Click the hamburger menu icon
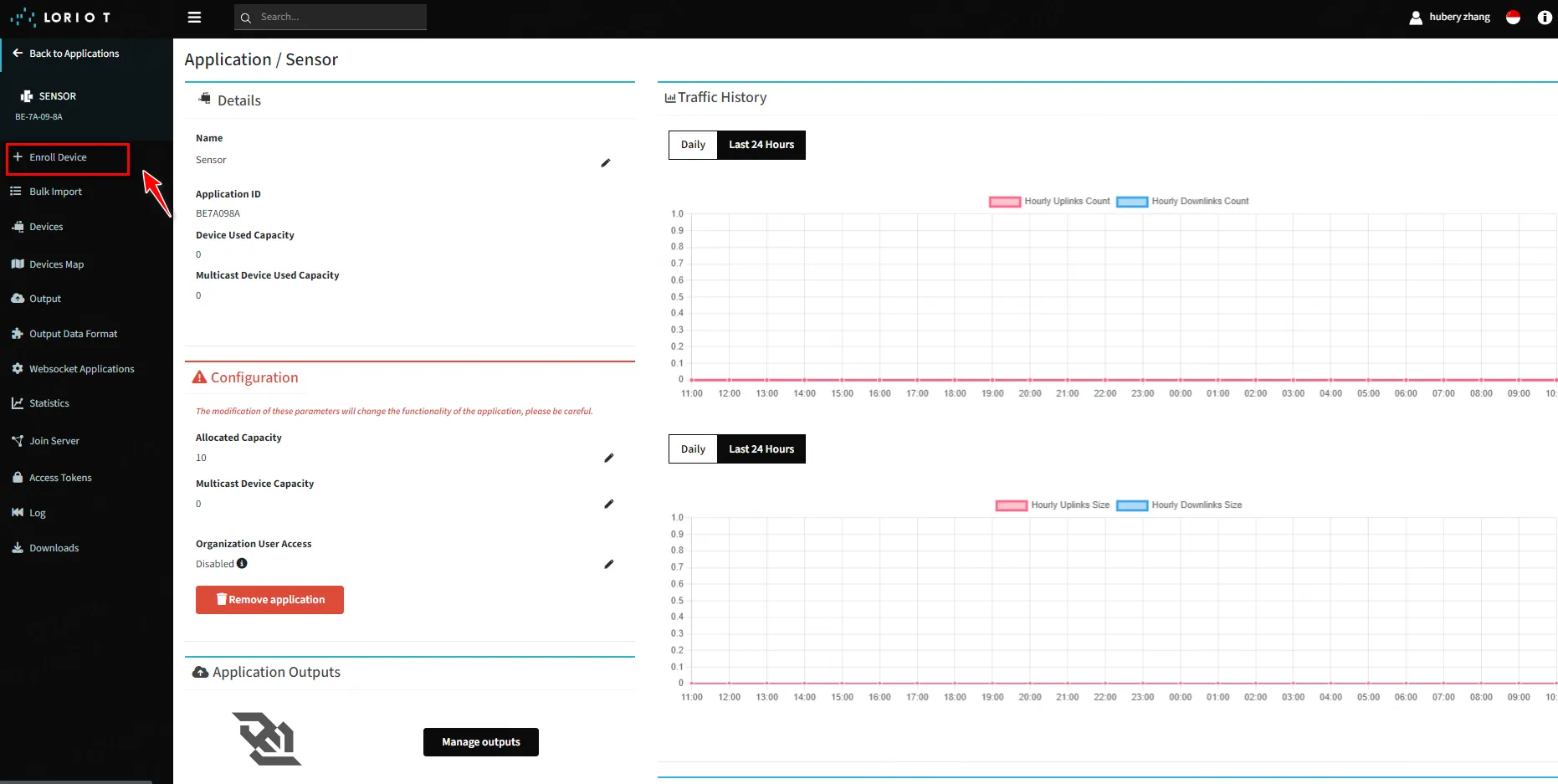The width and height of the screenshot is (1558, 784). pos(194,17)
